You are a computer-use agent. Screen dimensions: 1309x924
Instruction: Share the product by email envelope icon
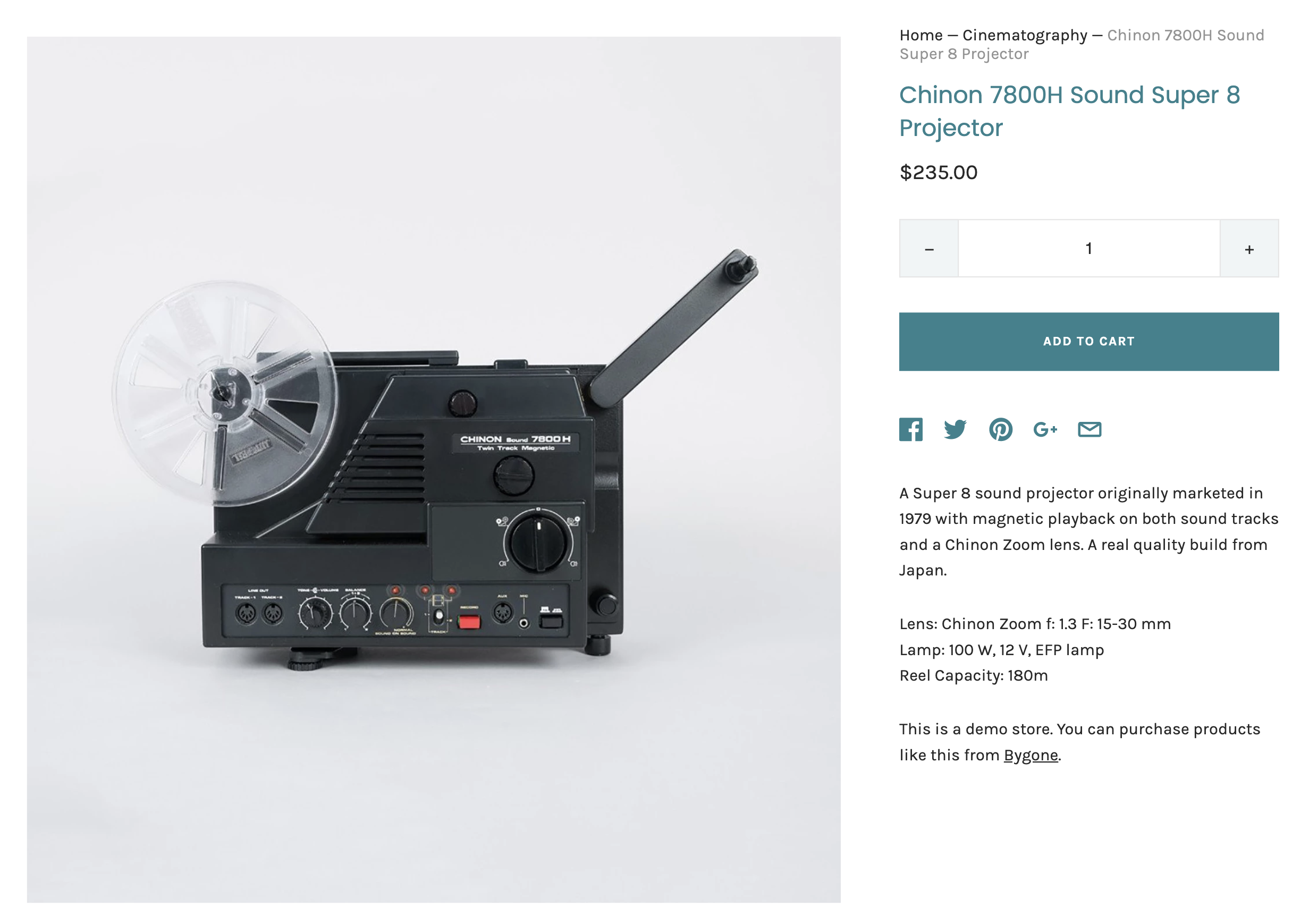pos(1090,429)
